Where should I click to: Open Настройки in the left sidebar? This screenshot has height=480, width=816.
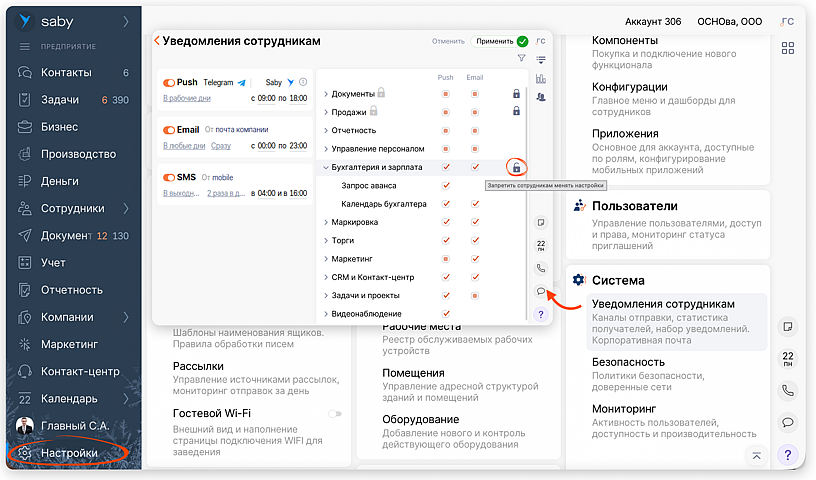pyautogui.click(x=69, y=453)
